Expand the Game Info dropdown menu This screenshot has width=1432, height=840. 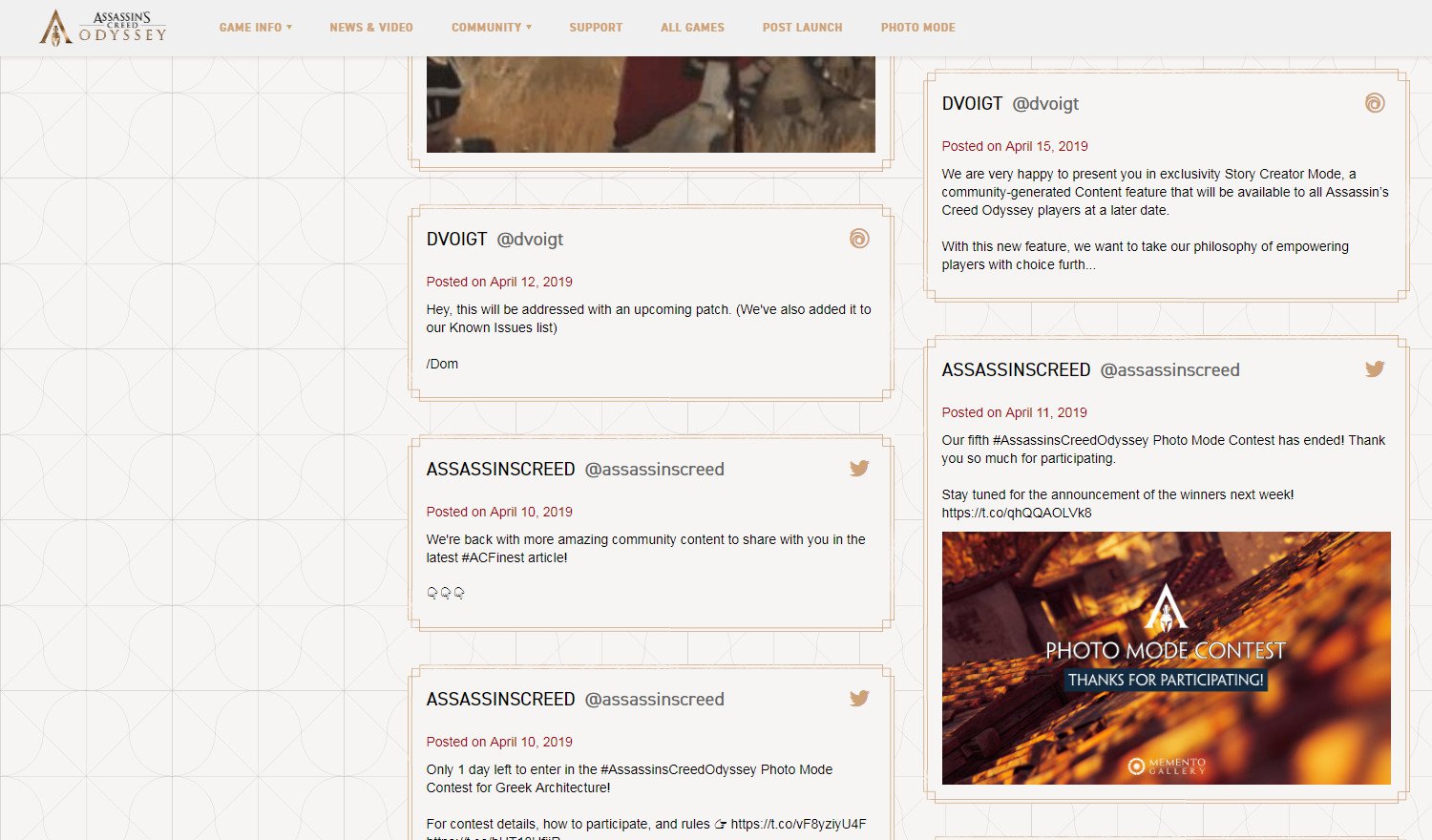[x=256, y=28]
